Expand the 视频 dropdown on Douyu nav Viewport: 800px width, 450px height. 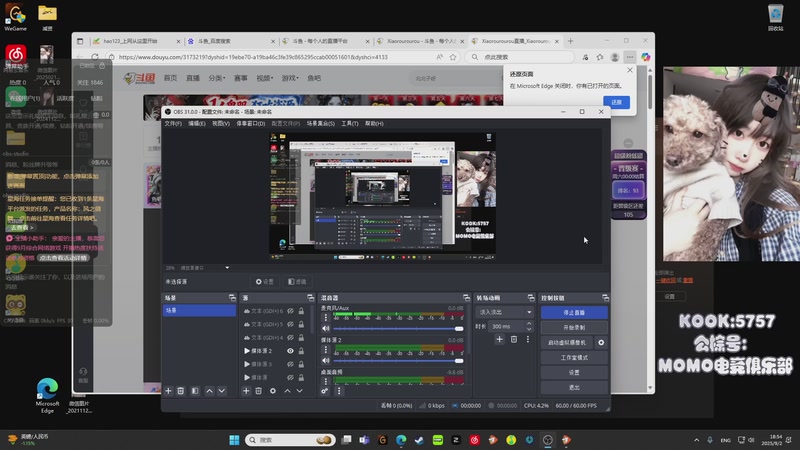[x=264, y=78]
